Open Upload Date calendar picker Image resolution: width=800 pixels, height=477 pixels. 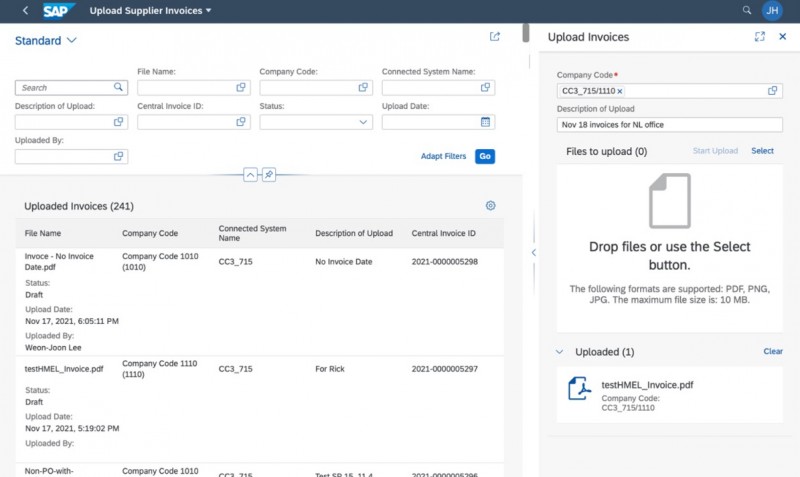pyautogui.click(x=486, y=122)
